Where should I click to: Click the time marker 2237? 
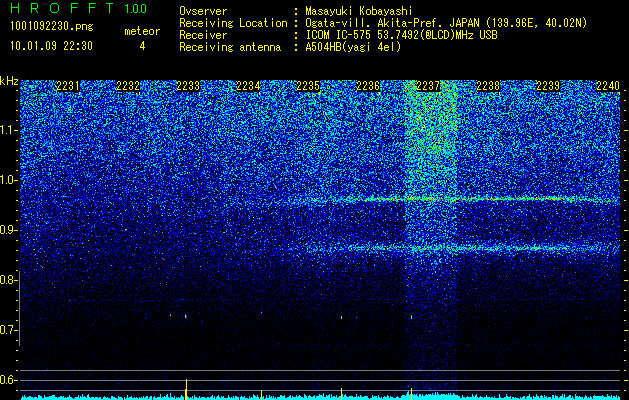coord(428,86)
